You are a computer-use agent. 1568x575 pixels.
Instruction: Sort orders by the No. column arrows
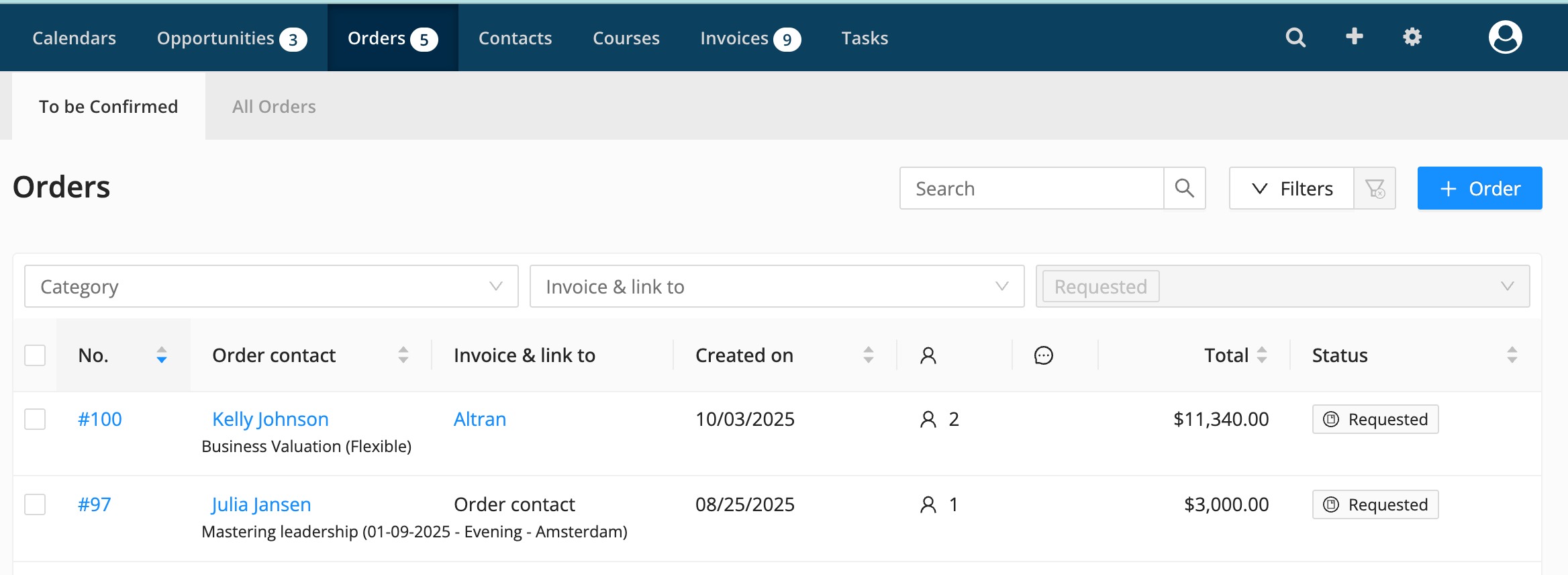click(161, 355)
